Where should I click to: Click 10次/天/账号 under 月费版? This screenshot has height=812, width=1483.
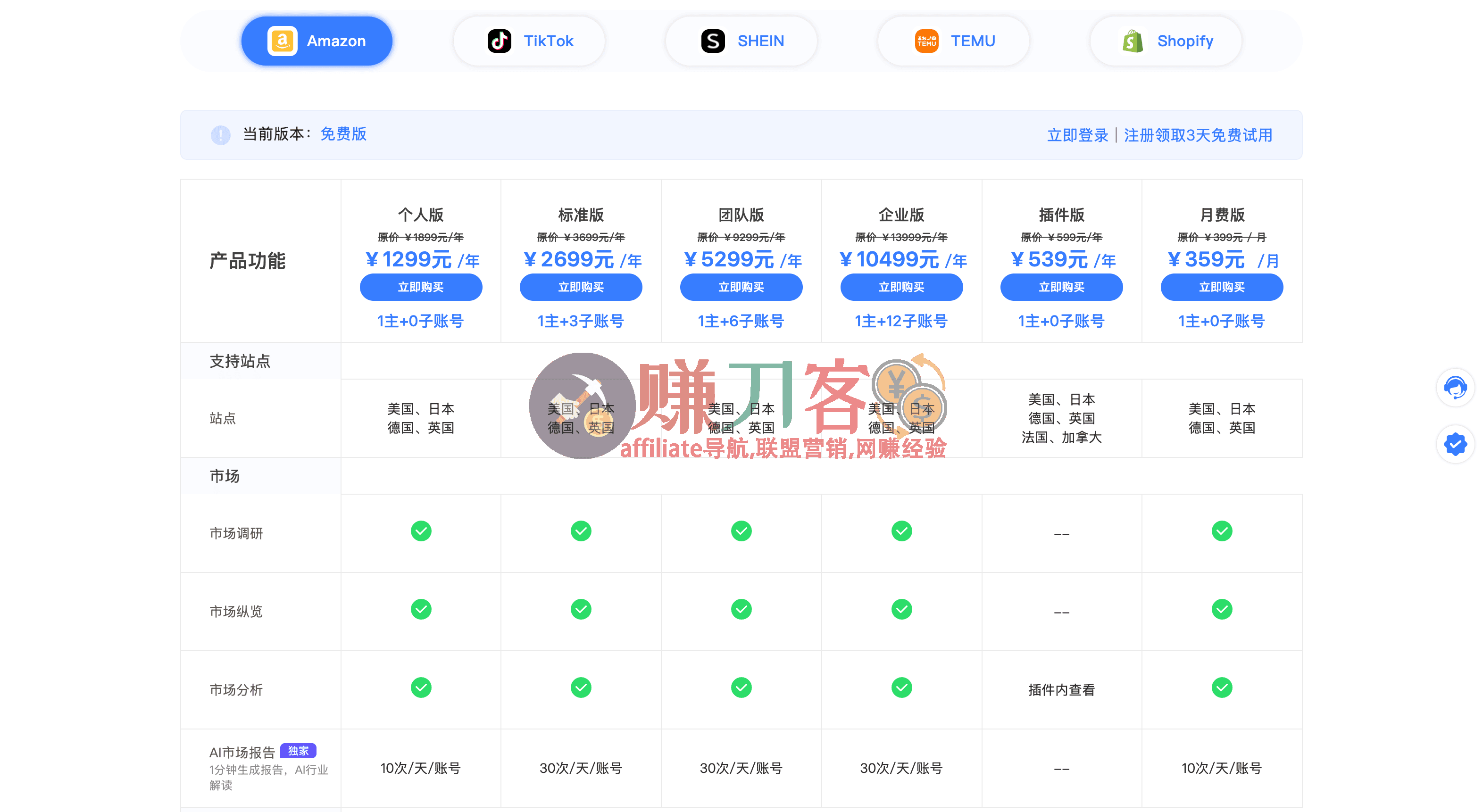(1222, 768)
